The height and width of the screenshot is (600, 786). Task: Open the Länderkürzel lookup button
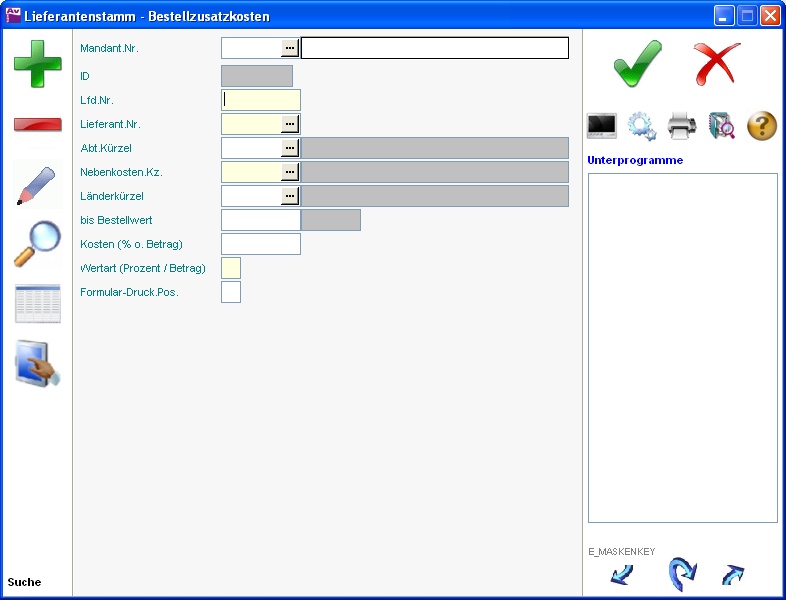[290, 196]
